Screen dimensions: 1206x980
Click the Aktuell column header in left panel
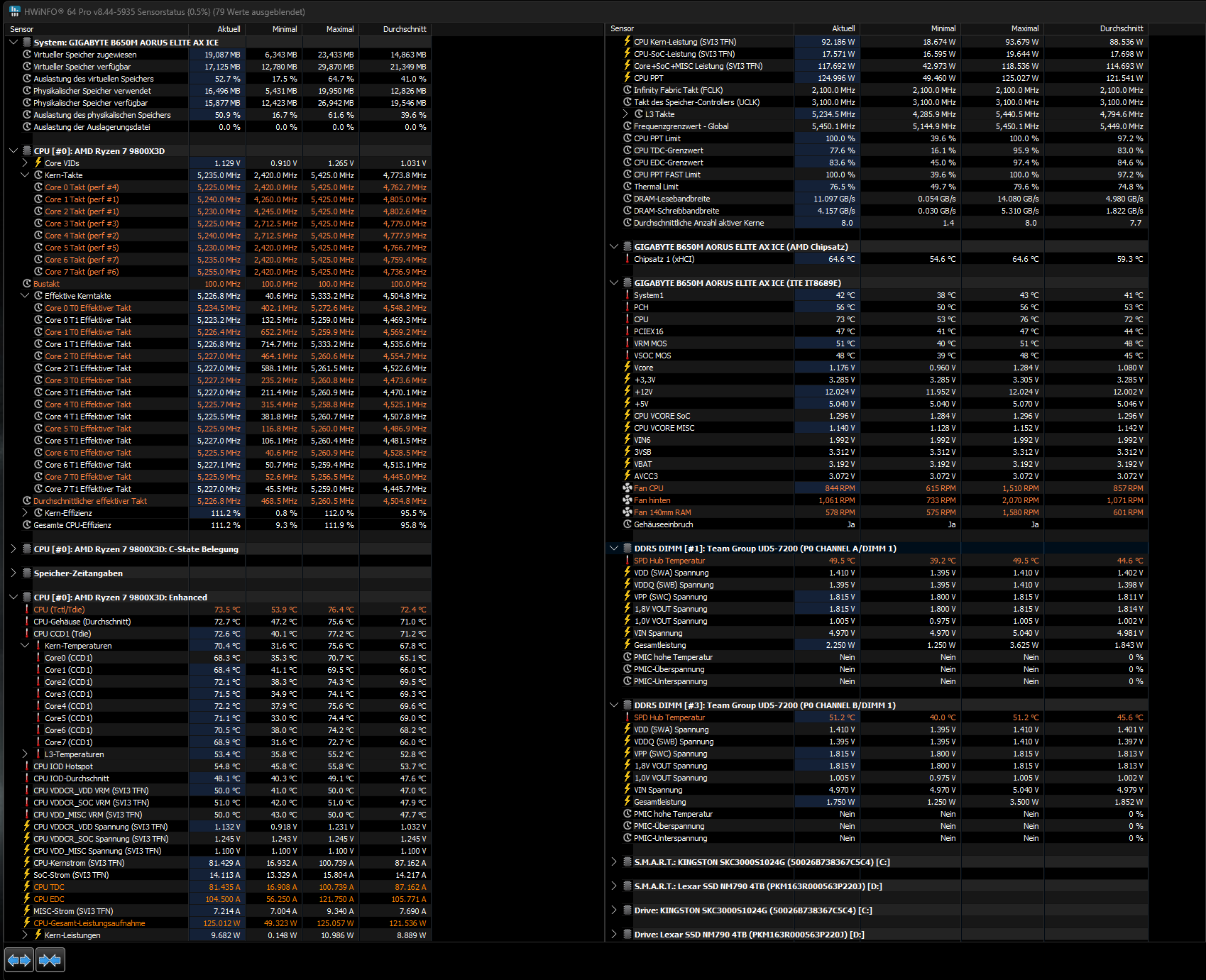click(x=216, y=29)
